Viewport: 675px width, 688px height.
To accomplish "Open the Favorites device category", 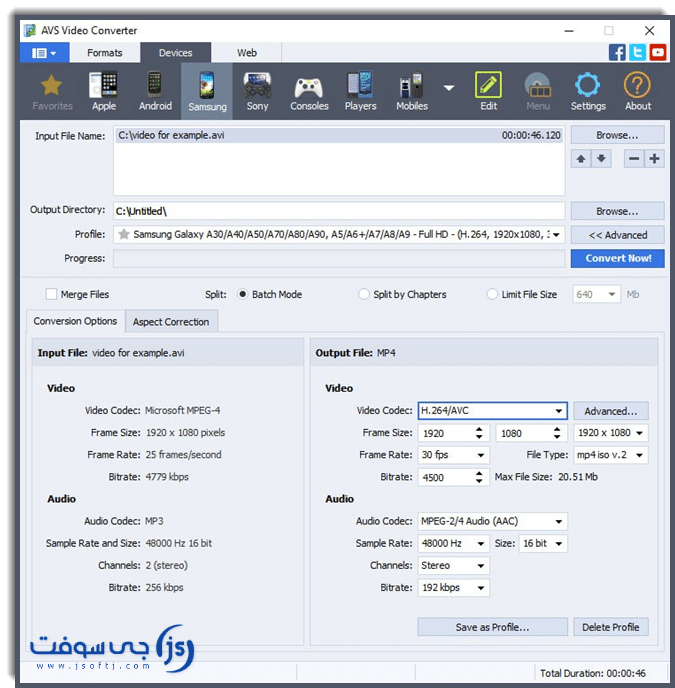I will point(52,92).
